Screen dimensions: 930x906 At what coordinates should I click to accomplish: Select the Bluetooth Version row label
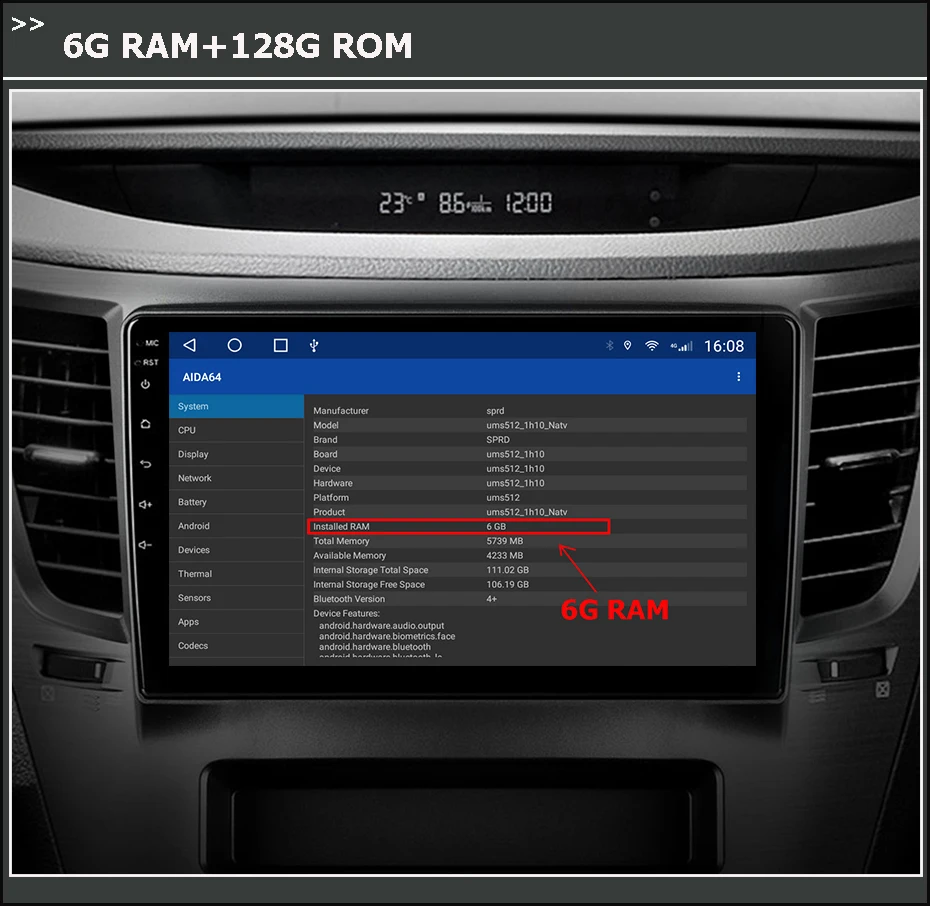click(x=349, y=599)
